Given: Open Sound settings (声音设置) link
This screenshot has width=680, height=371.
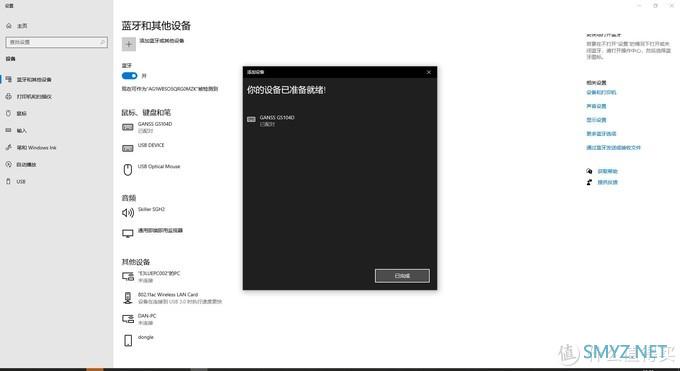Looking at the screenshot, I should pyautogui.click(x=596, y=106).
